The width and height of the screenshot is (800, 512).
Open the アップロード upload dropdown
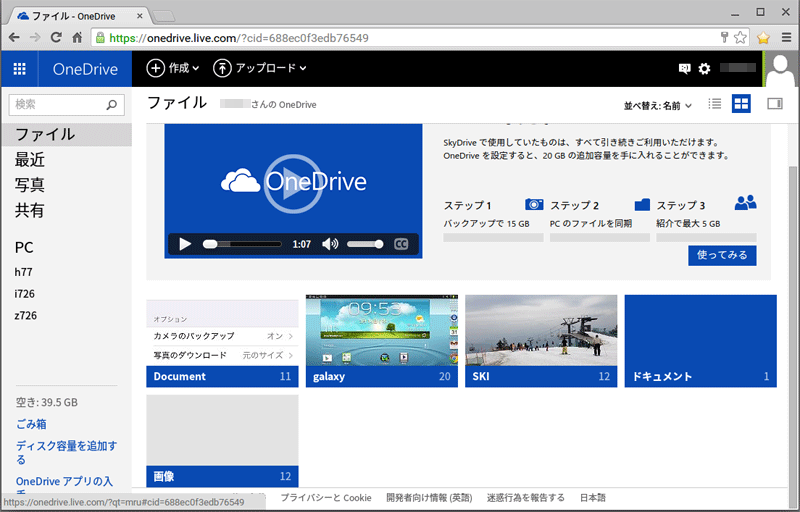pyautogui.click(x=260, y=68)
